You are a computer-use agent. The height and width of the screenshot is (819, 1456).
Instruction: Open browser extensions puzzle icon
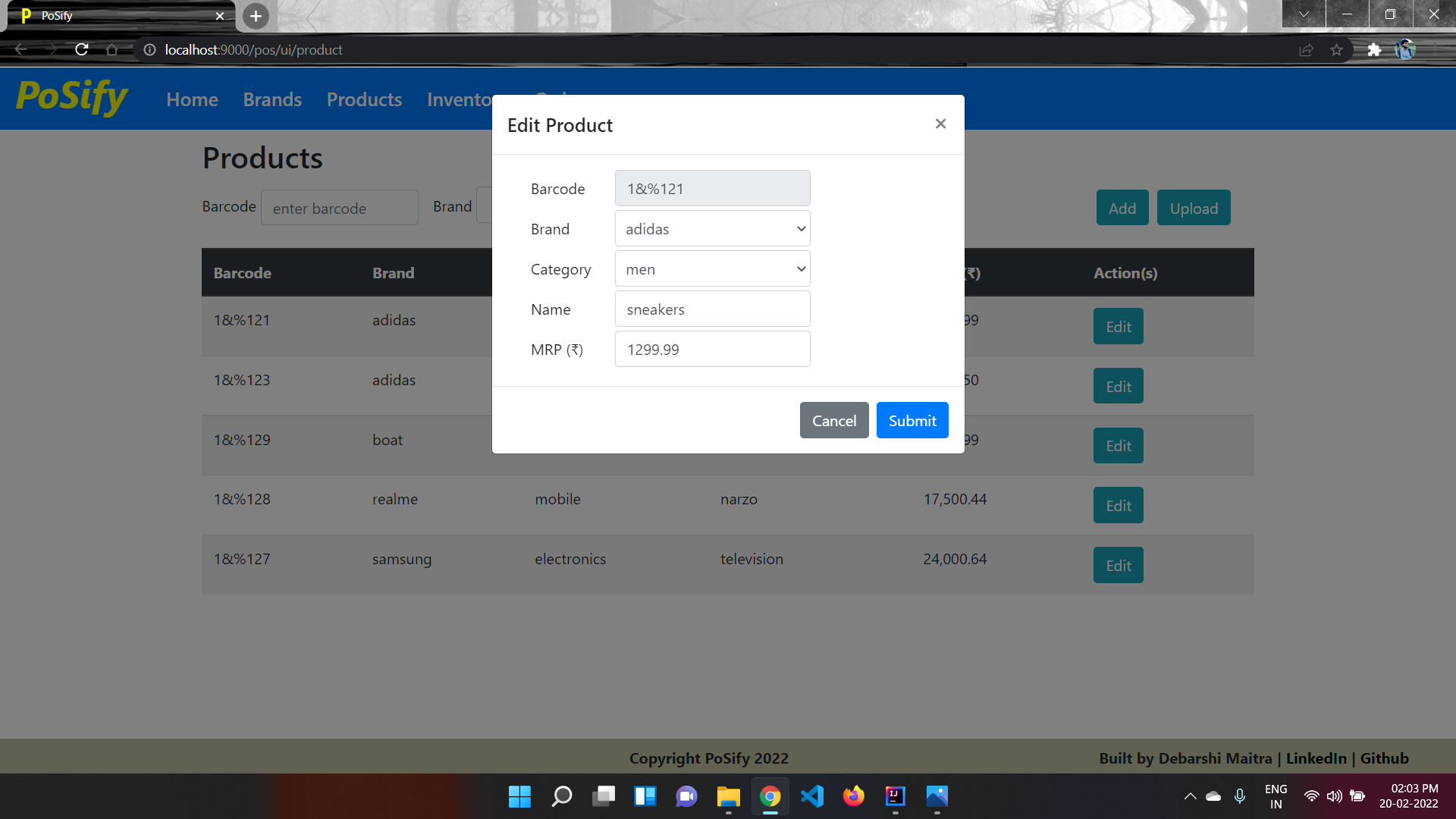pos(1374,50)
